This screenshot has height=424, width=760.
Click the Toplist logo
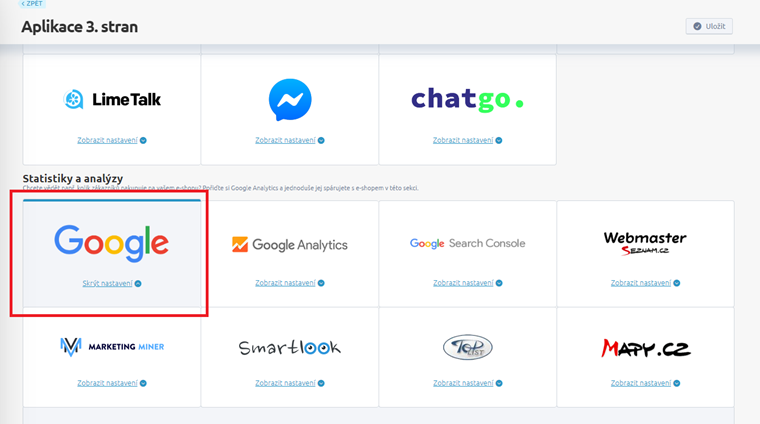(467, 347)
